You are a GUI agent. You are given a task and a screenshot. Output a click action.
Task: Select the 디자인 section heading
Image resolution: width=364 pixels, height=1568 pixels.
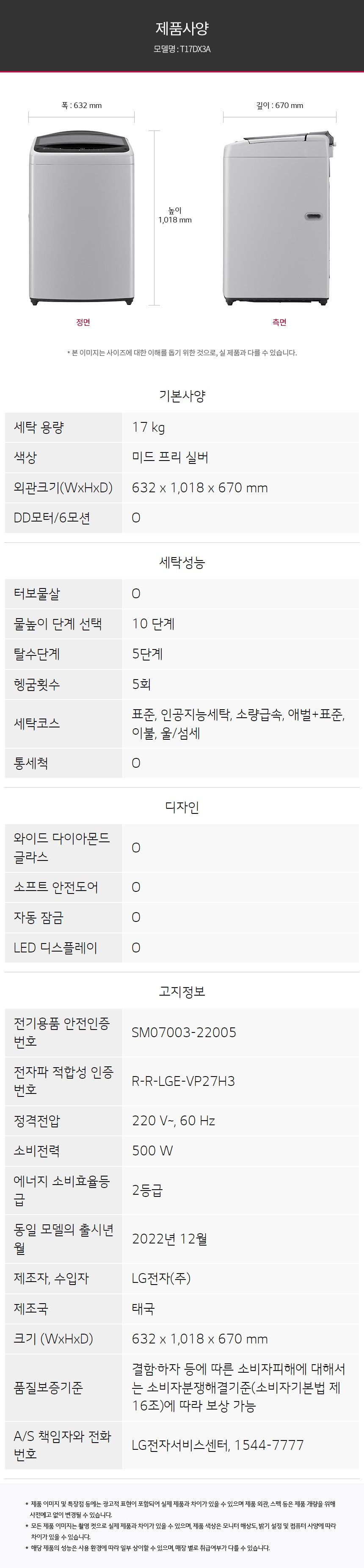[x=182, y=807]
